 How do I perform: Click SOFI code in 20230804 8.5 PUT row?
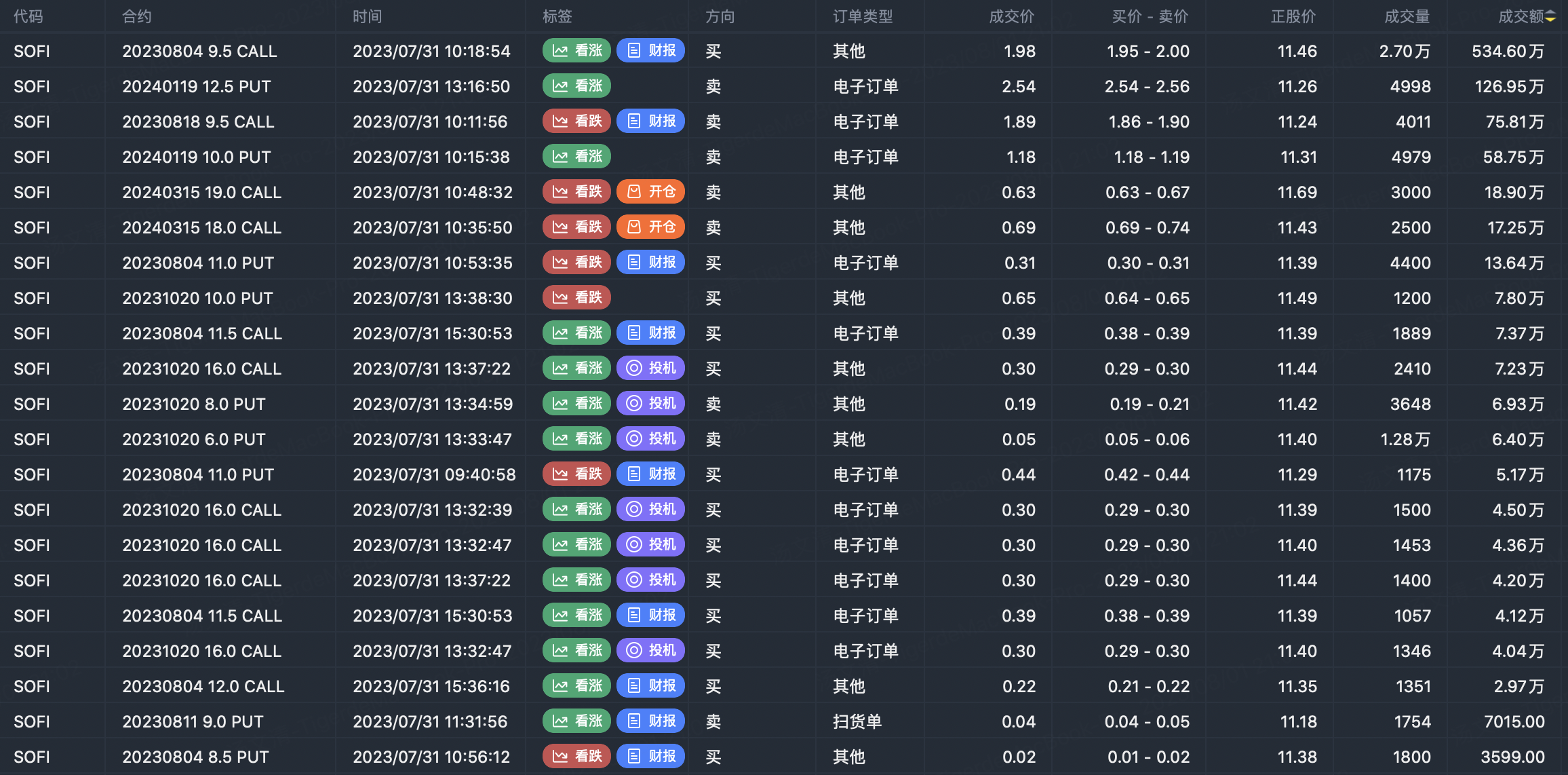tap(32, 757)
